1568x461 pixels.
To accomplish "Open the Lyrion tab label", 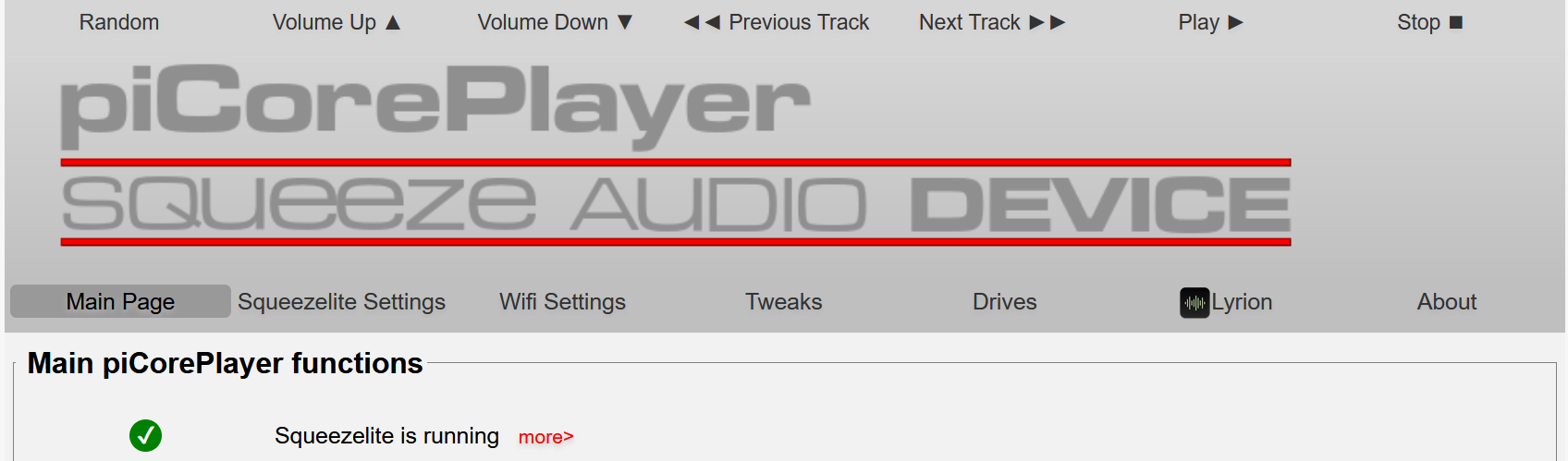I will (x=1242, y=301).
